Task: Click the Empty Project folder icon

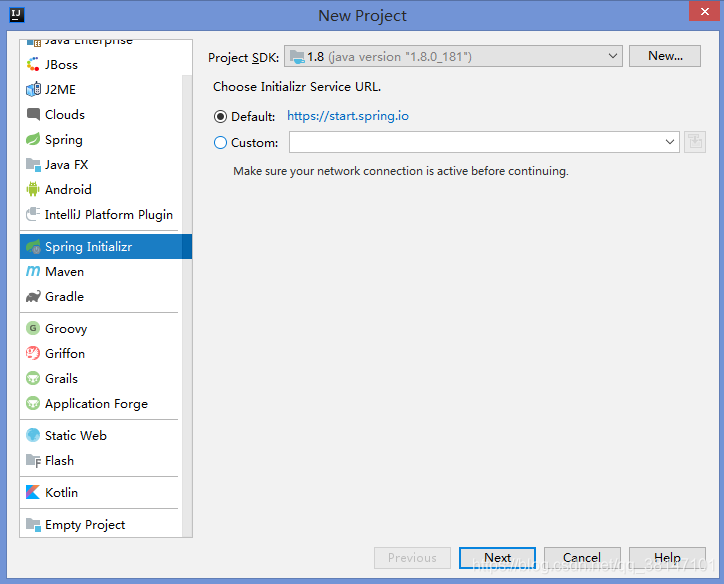Action: coord(33,524)
